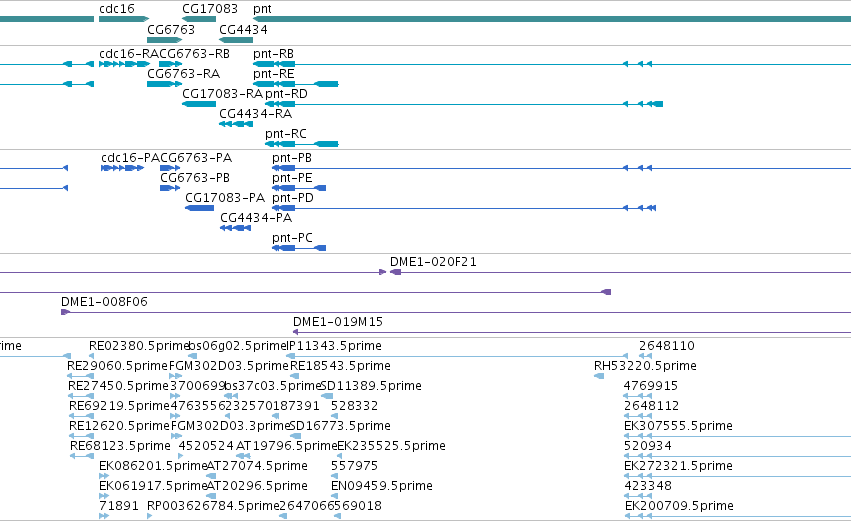Open EST entry 2648110
The width and height of the screenshot is (851, 521).
point(667,346)
